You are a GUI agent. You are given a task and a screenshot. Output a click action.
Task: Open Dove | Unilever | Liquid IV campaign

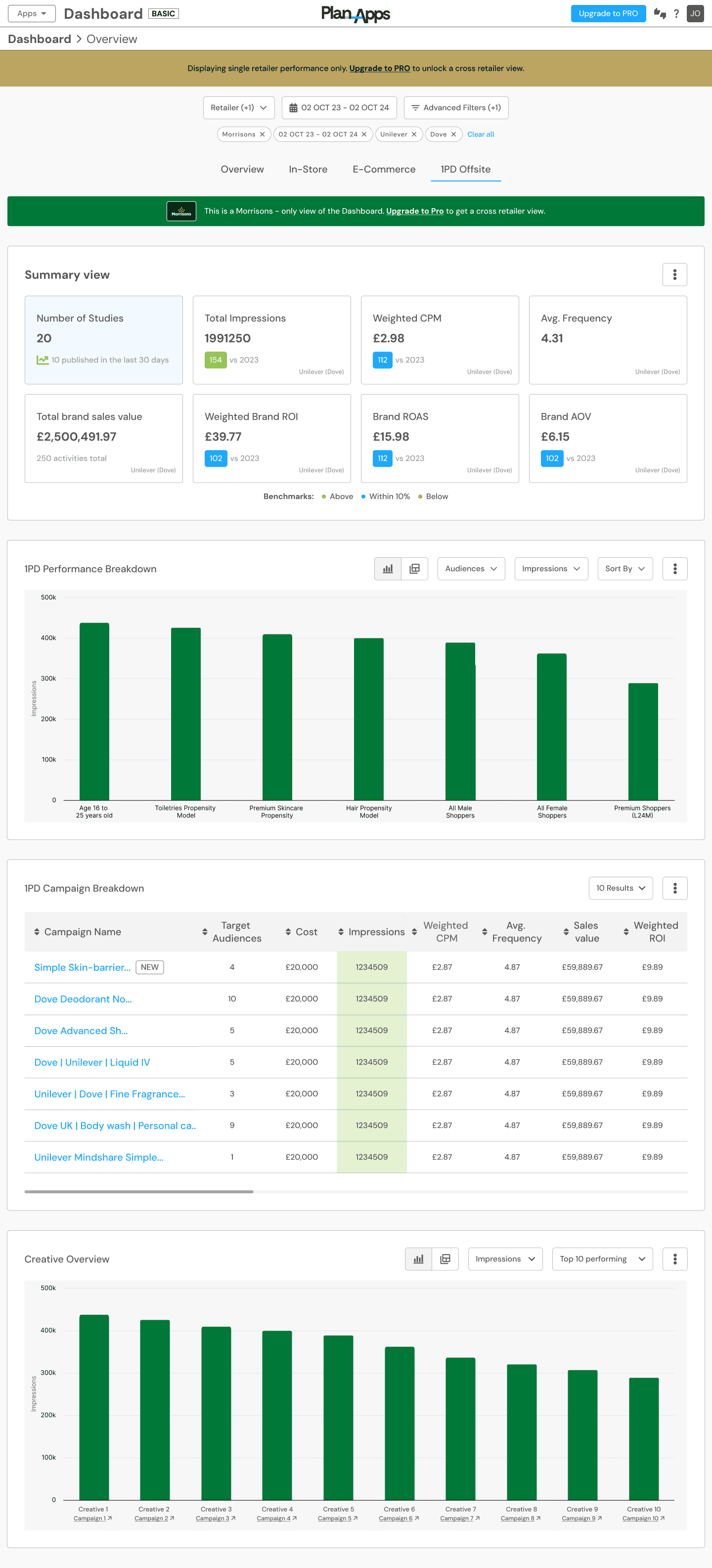(x=92, y=1062)
